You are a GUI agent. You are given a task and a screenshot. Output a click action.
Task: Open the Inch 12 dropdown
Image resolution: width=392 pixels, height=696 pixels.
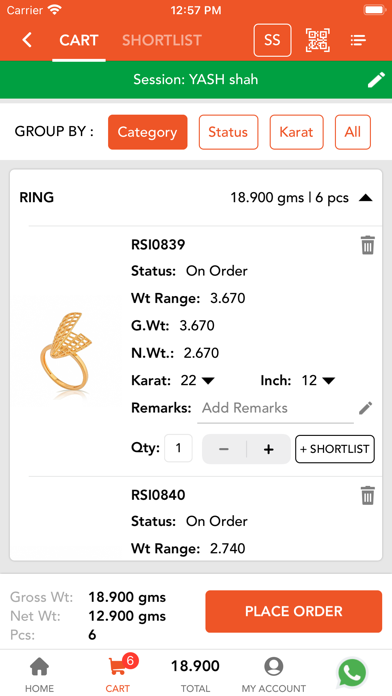tap(318, 380)
